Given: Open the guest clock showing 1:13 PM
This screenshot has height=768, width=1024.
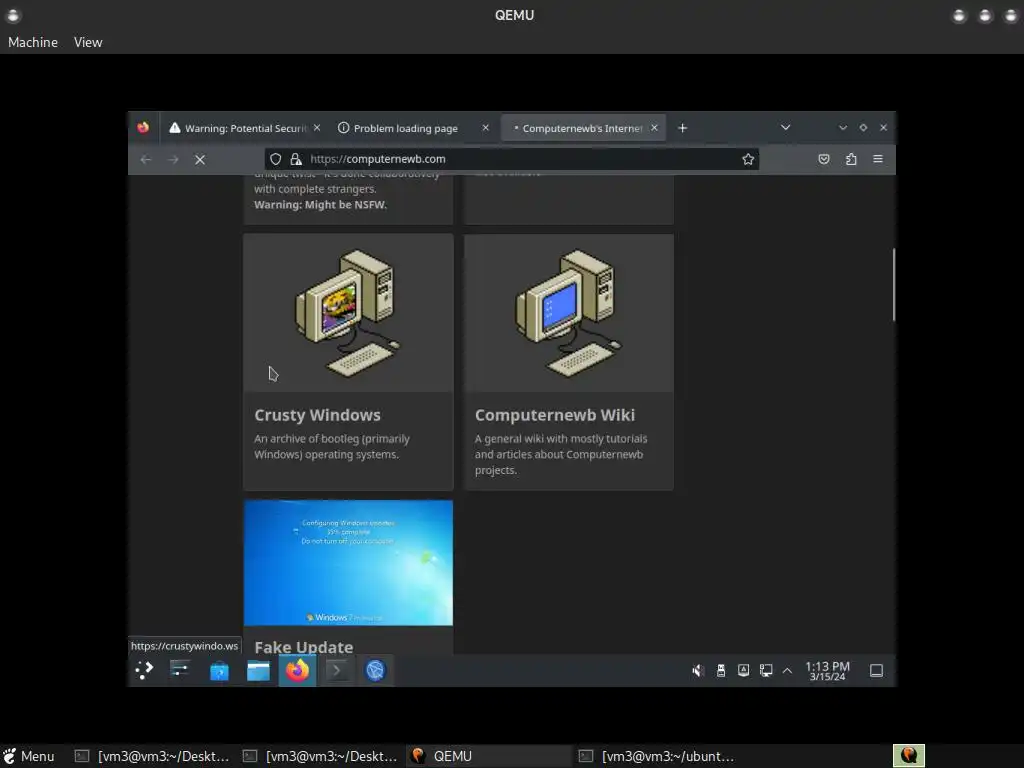Looking at the screenshot, I should (827, 671).
